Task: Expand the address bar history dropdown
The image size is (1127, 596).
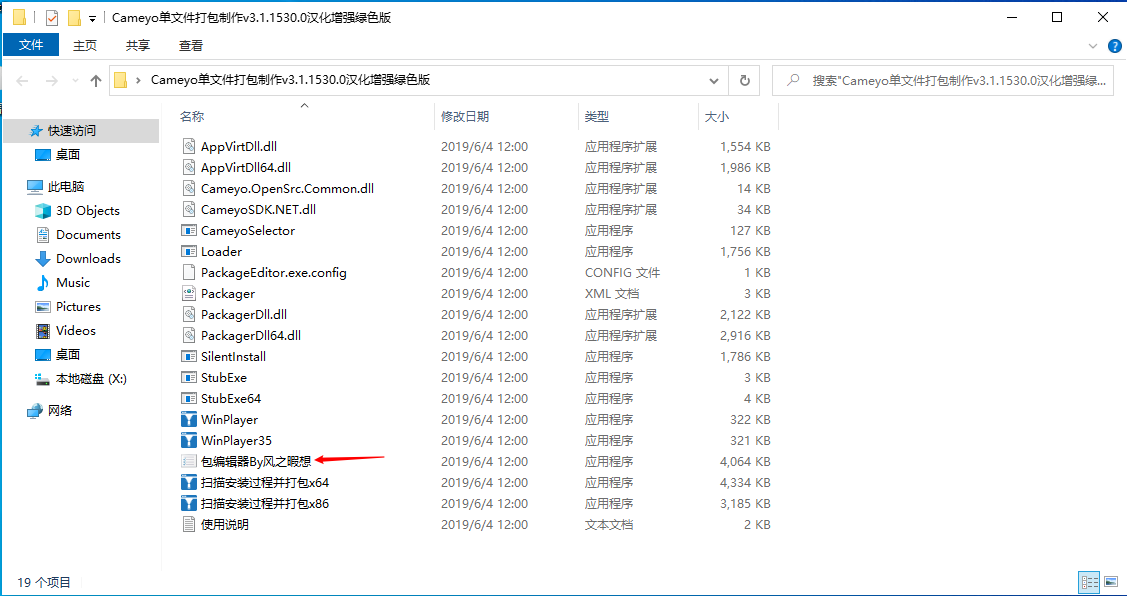Action: (x=714, y=81)
